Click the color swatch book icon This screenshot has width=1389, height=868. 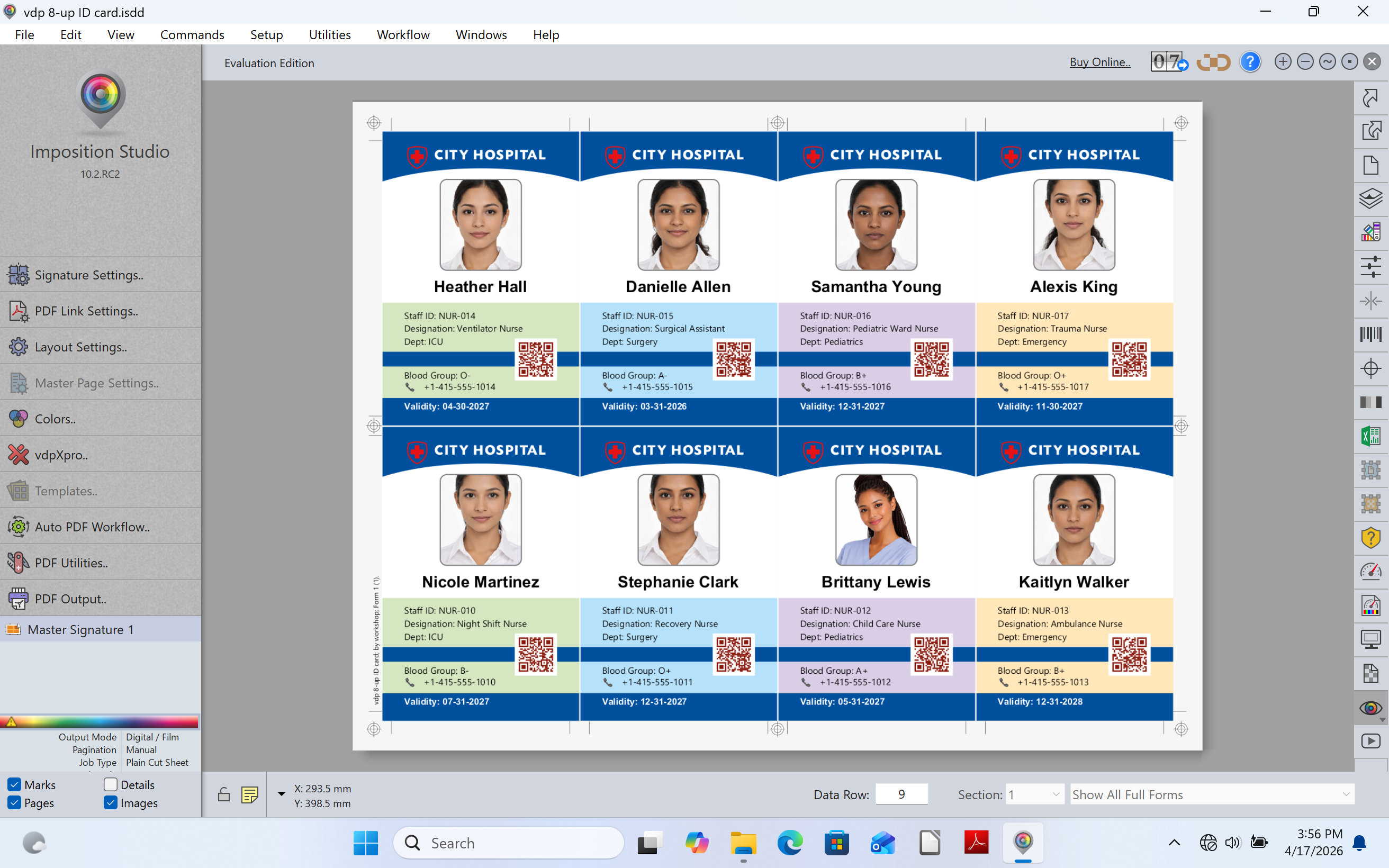coord(1370,232)
